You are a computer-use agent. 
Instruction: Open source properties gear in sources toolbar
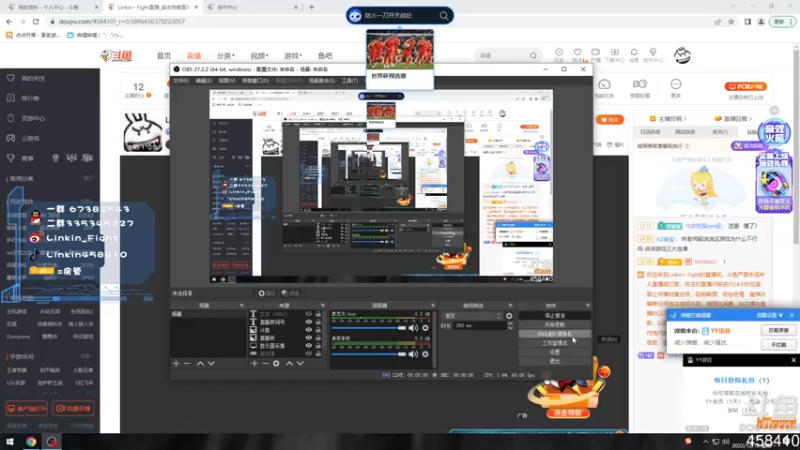coord(276,363)
